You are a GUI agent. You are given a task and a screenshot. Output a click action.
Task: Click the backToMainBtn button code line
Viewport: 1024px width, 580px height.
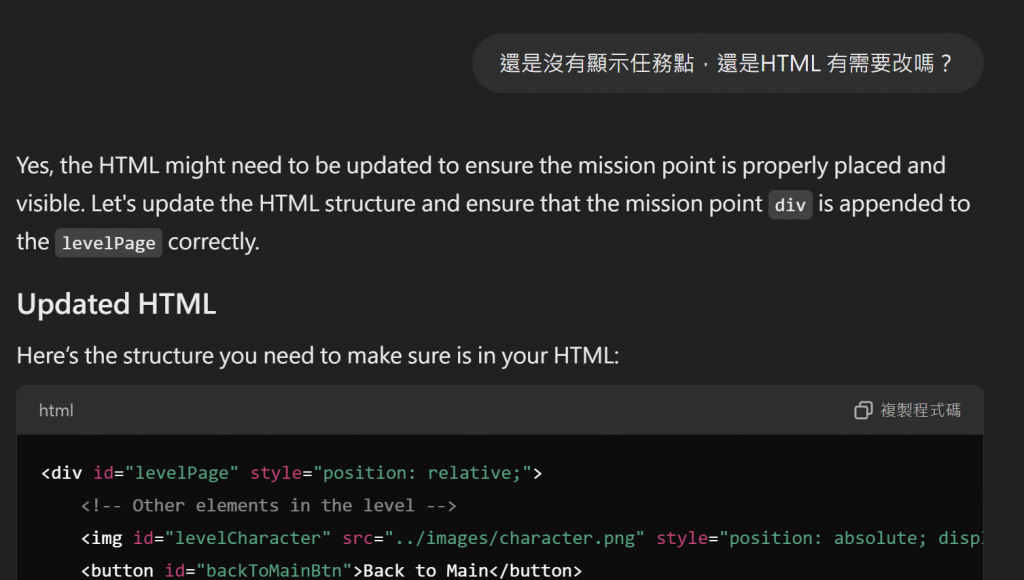pyautogui.click(x=331, y=570)
